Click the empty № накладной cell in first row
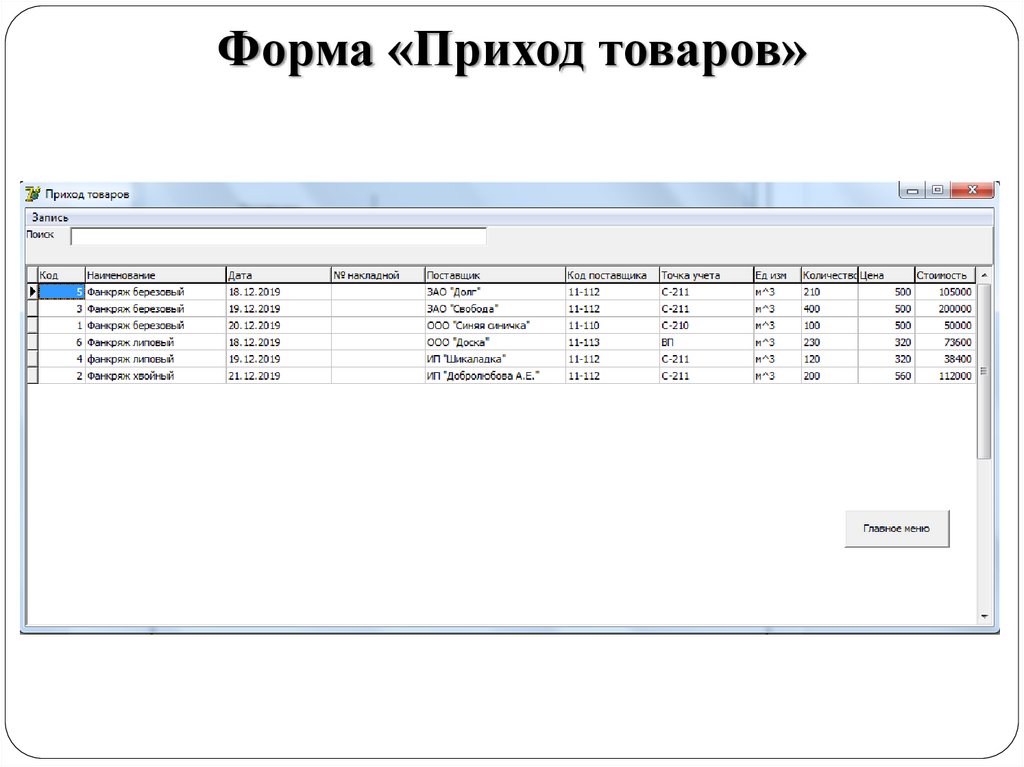This screenshot has width=1024, height=767. point(378,291)
